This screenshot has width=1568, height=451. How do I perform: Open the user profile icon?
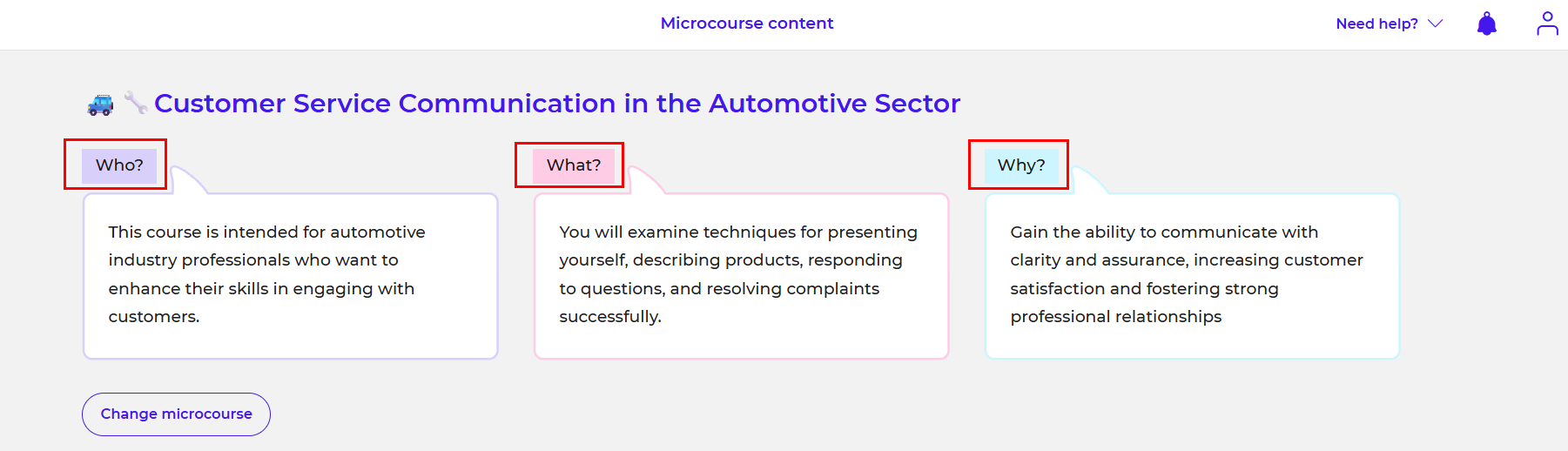pyautogui.click(x=1547, y=24)
